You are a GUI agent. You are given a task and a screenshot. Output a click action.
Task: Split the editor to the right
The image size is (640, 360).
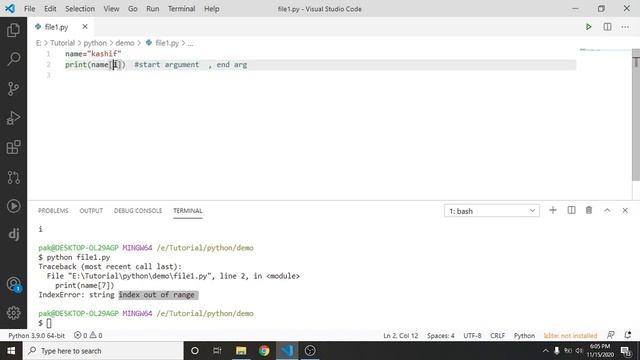coord(607,27)
